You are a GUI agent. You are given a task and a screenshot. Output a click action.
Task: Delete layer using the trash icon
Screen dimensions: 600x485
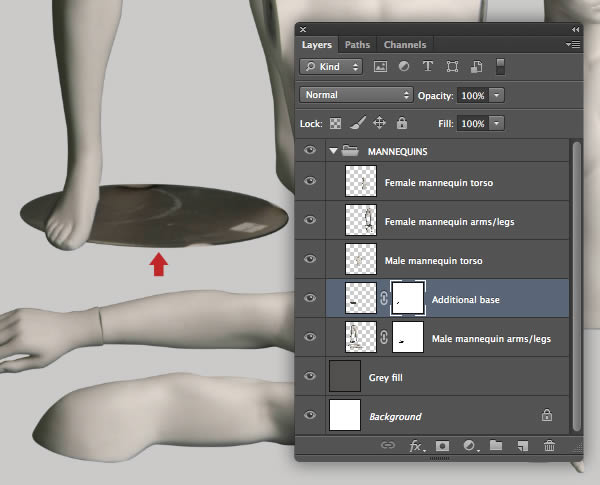click(549, 446)
